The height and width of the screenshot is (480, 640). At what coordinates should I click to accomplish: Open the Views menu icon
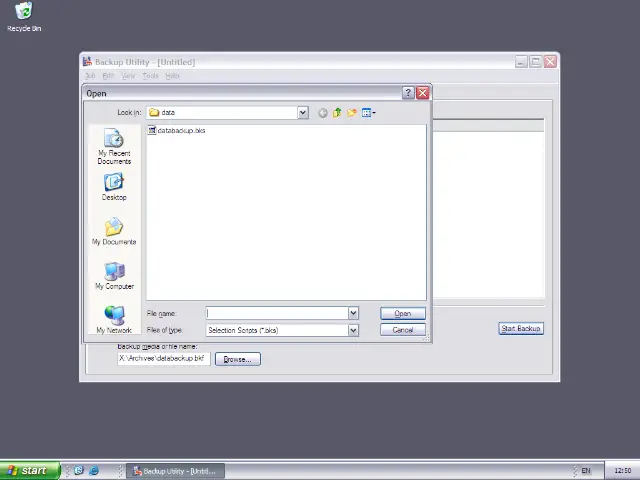[x=368, y=113]
